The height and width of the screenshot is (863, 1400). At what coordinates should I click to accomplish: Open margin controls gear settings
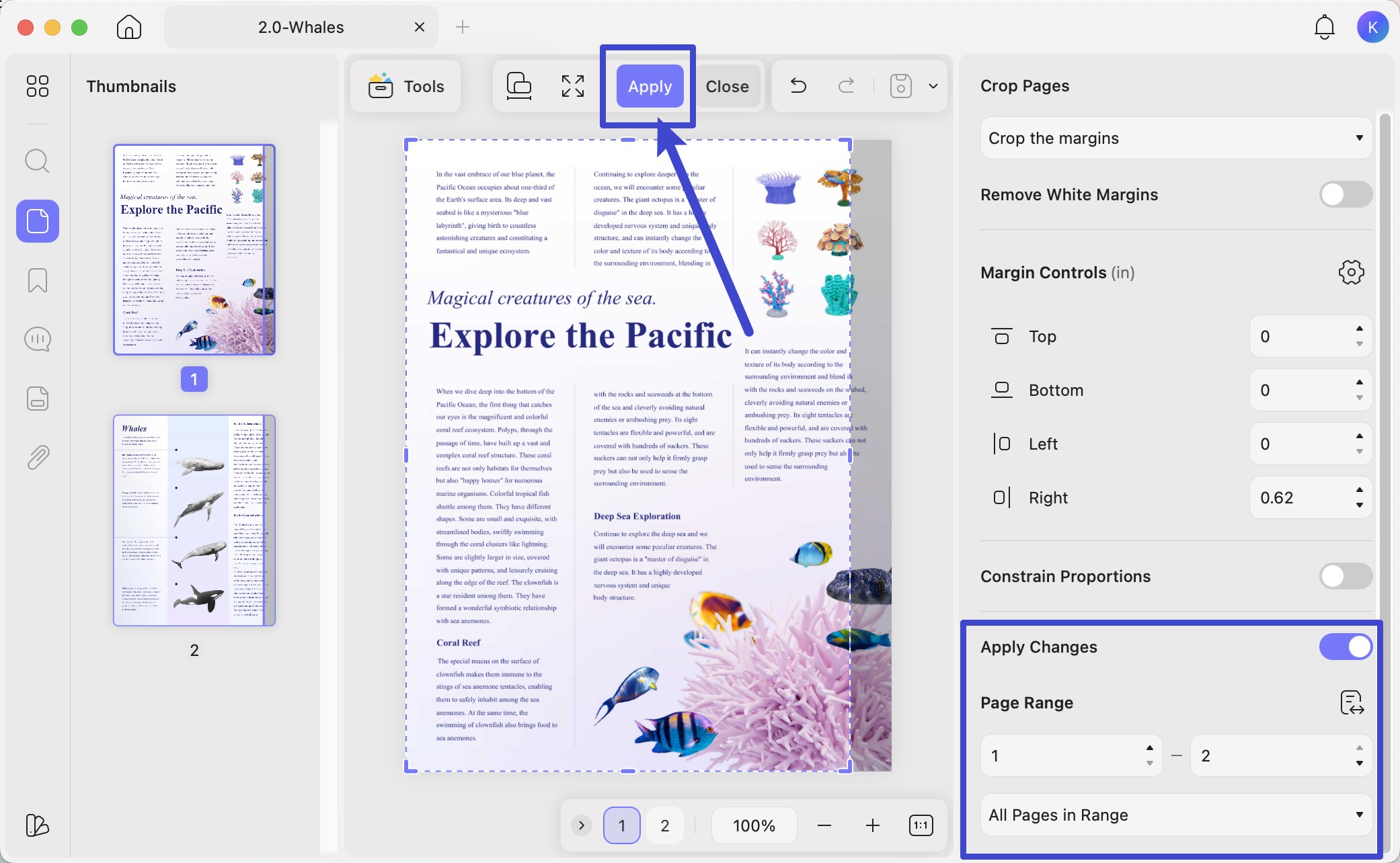[x=1351, y=272]
